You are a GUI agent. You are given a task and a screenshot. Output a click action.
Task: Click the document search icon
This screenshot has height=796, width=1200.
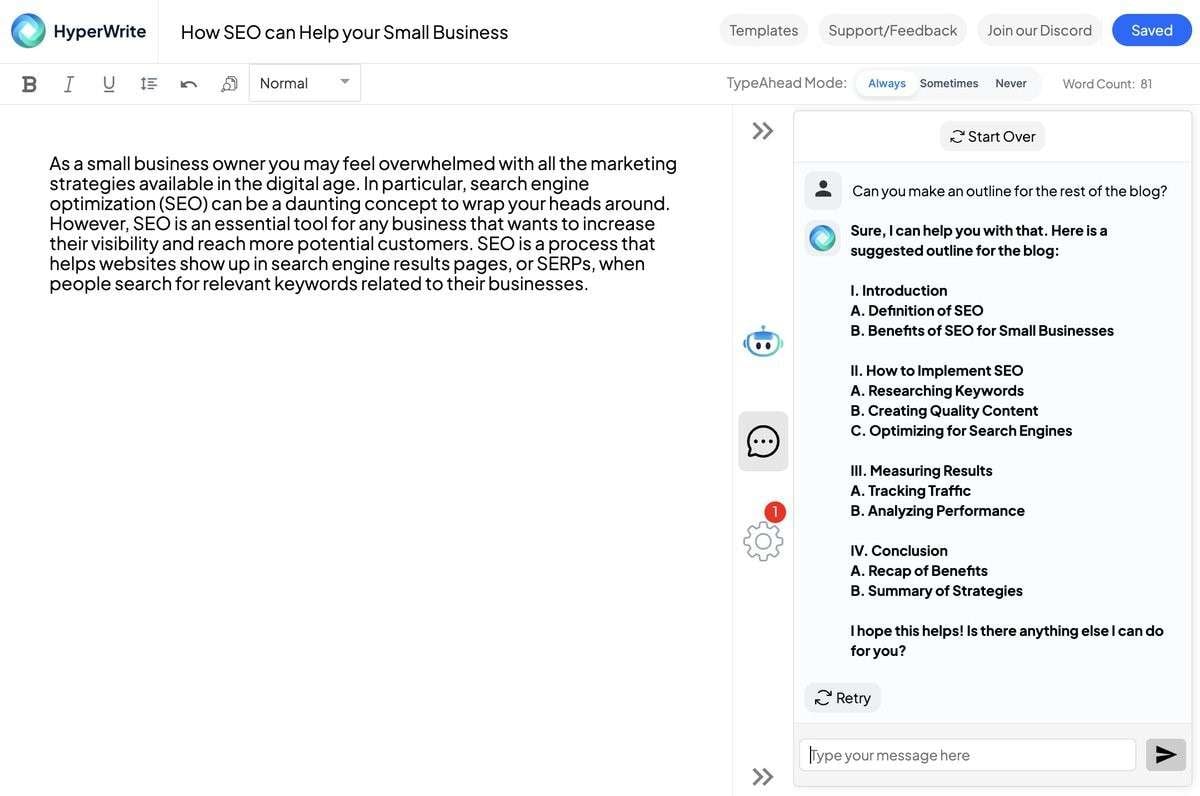point(229,84)
